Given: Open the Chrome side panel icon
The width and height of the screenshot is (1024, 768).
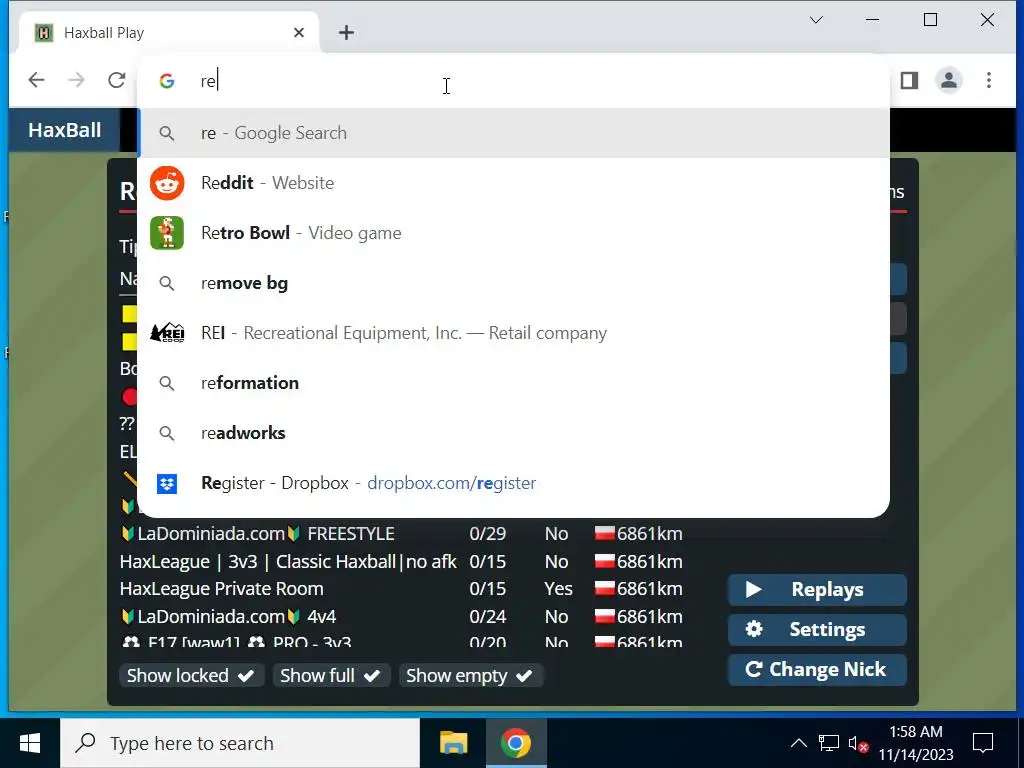Looking at the screenshot, I should 909,80.
